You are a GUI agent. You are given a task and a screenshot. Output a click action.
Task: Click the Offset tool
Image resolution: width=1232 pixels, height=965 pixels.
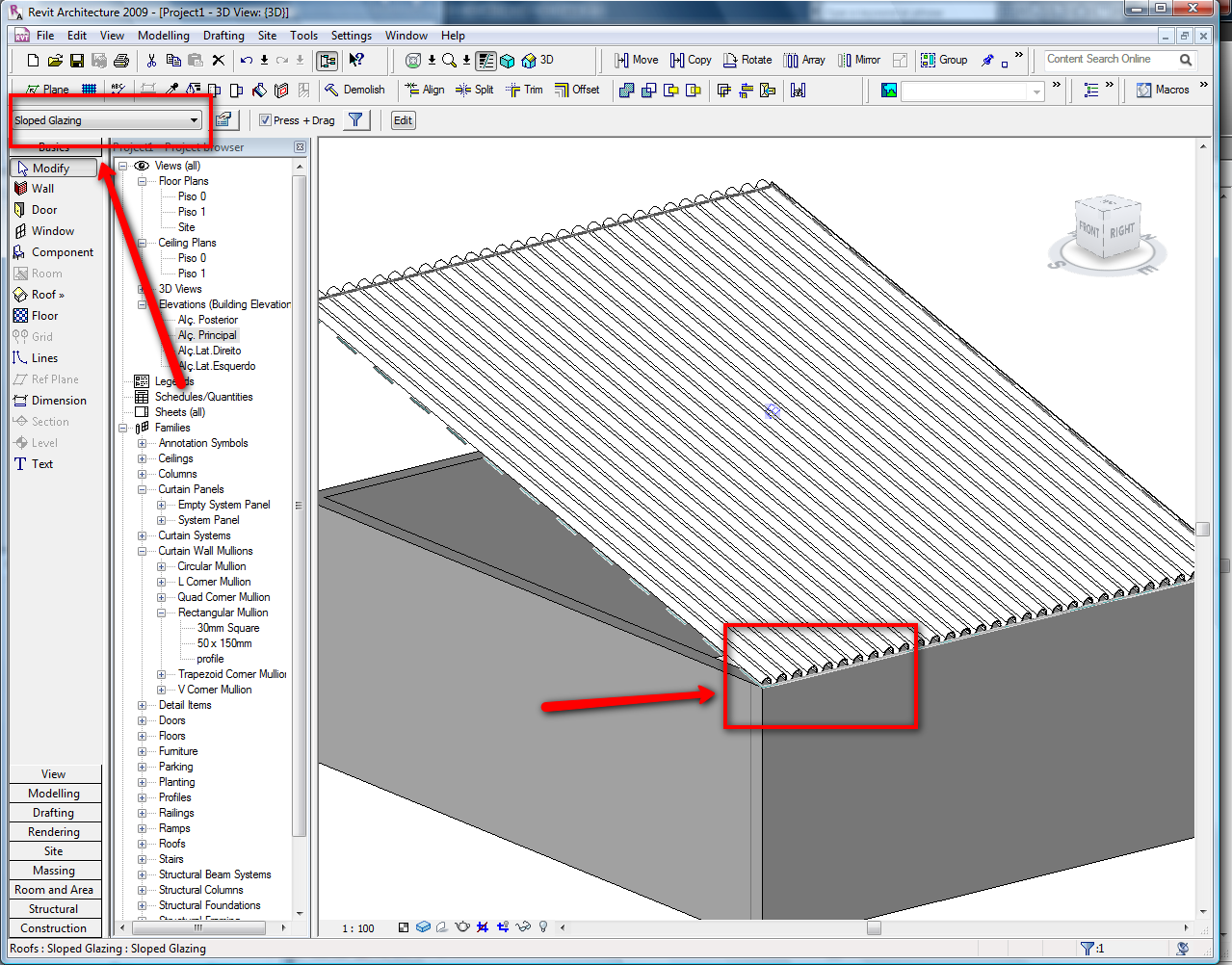click(577, 90)
